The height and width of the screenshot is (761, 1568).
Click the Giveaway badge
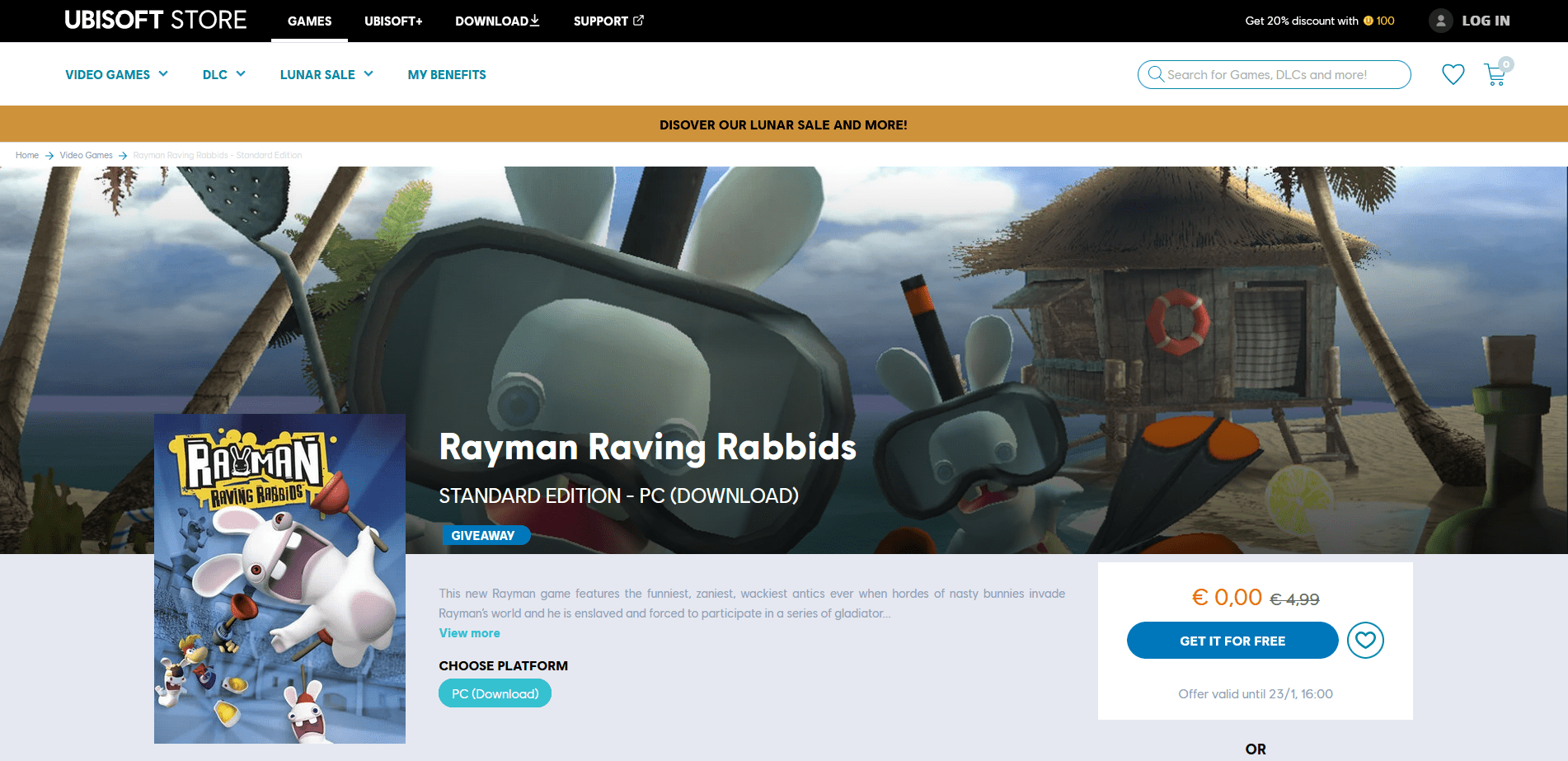point(486,535)
